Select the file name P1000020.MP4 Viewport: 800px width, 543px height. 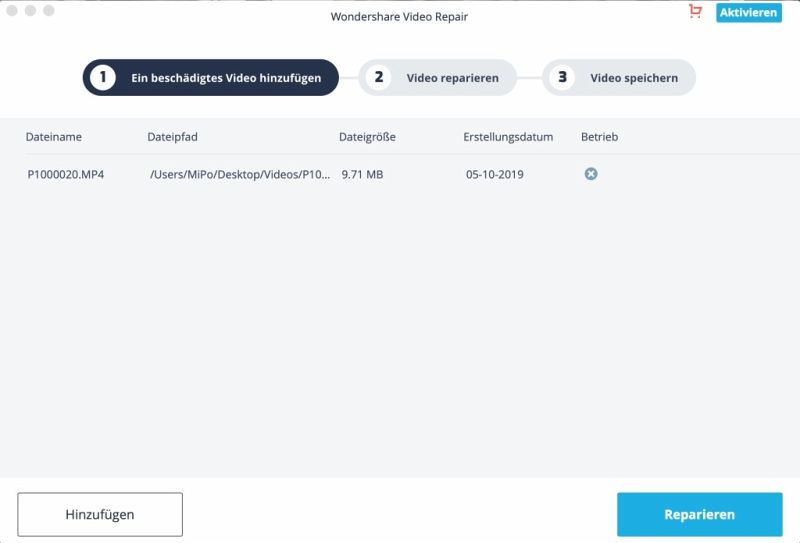point(66,175)
